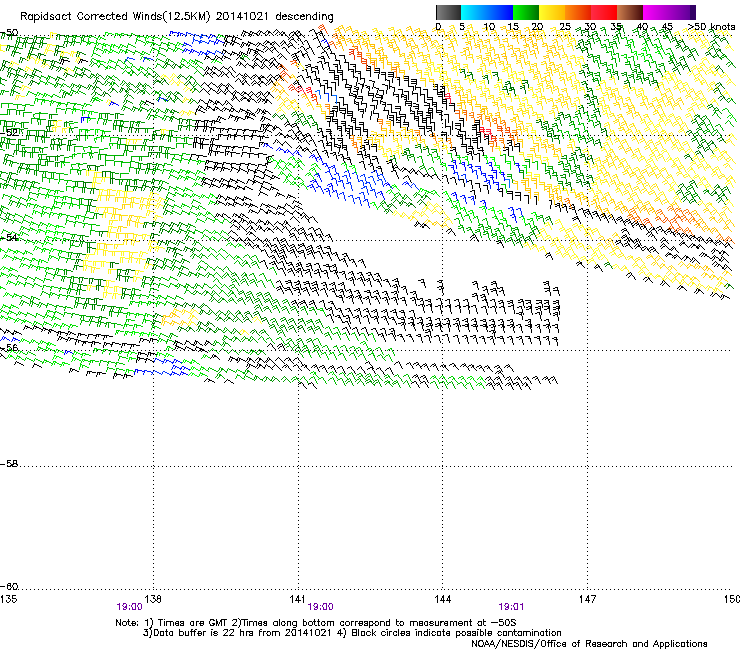The height and width of the screenshot is (650, 740).
Task: Click the 141 longitude axis label
Action: pyautogui.click(x=298, y=599)
